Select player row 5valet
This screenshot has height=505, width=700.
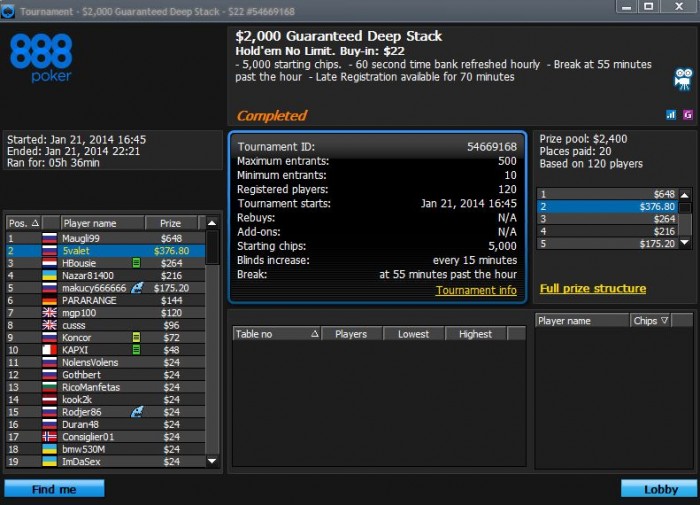(x=105, y=250)
